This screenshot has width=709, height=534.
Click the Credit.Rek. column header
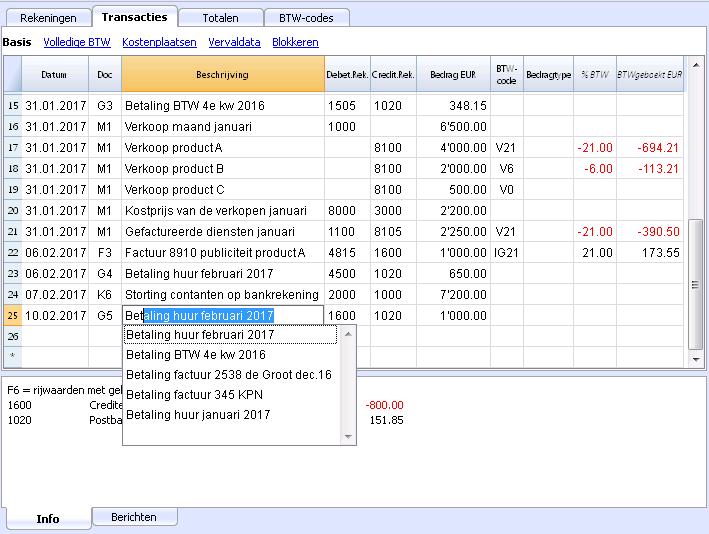pyautogui.click(x=393, y=75)
